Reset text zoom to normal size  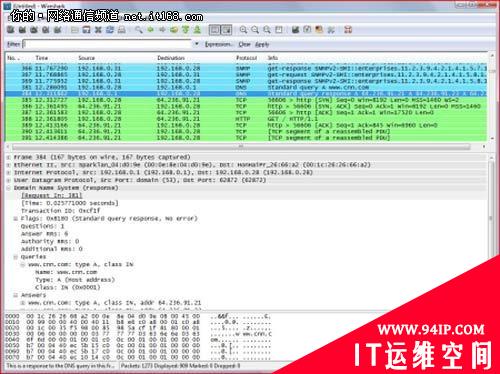267,30
